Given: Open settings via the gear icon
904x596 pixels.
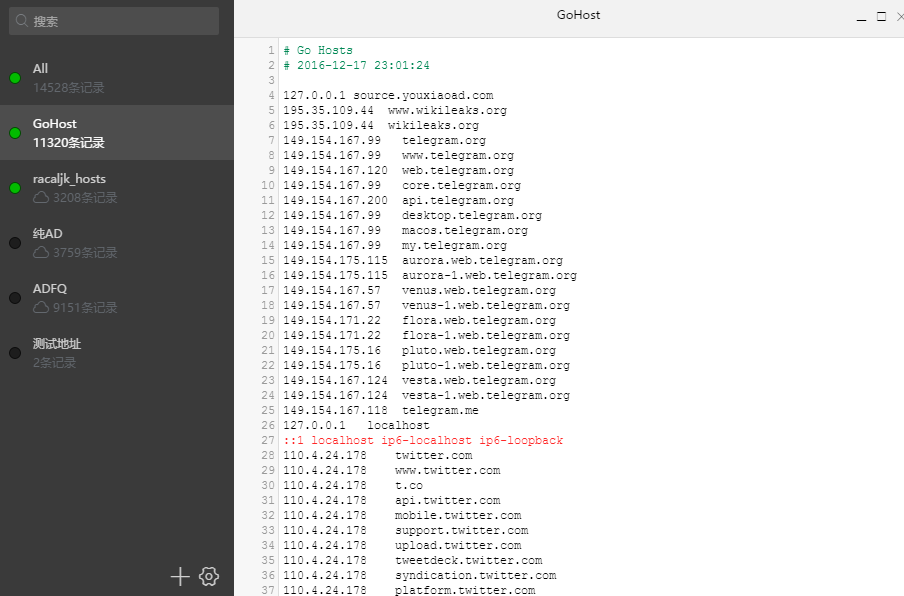Looking at the screenshot, I should 209,576.
